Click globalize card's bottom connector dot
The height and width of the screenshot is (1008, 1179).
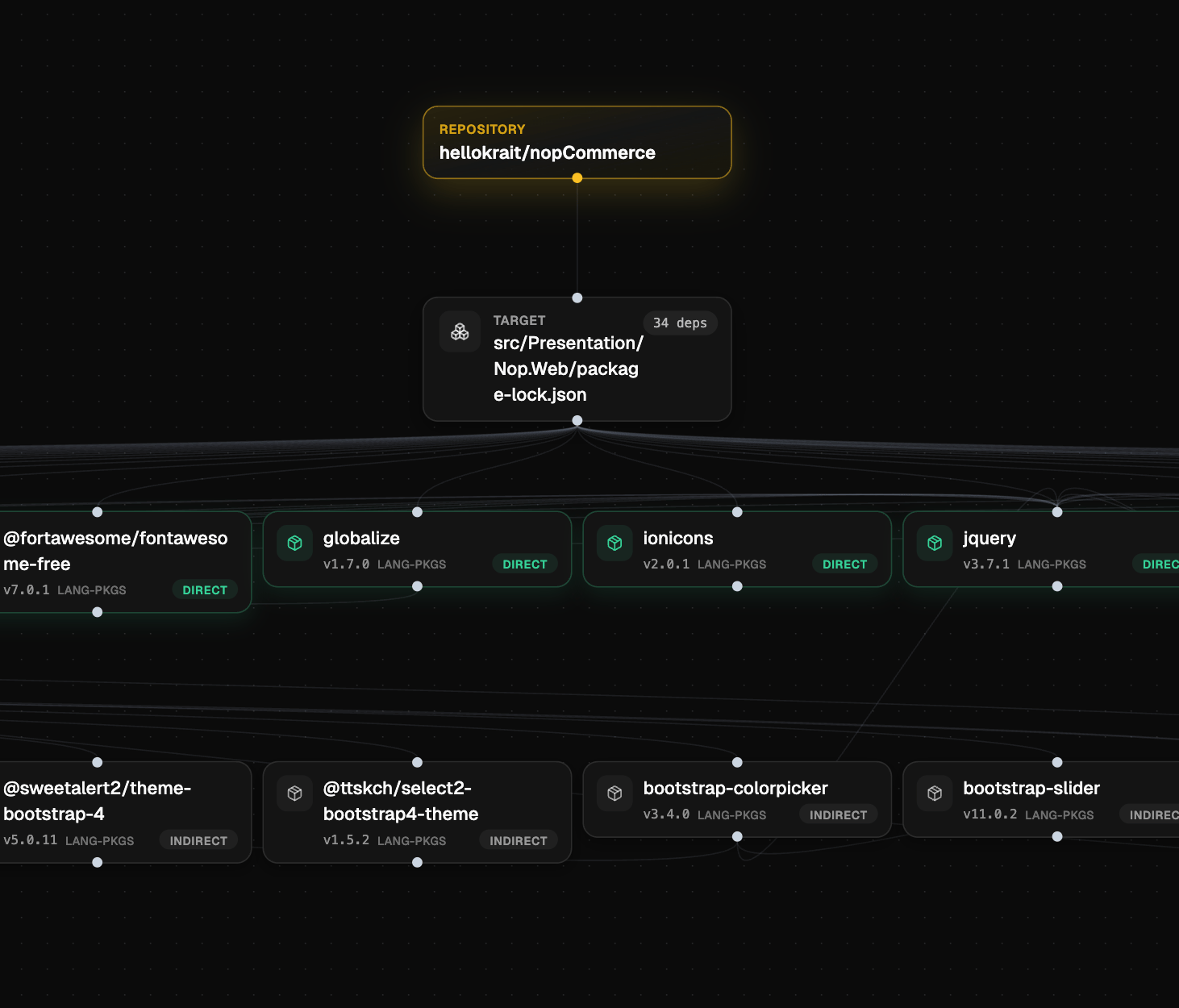click(x=417, y=586)
